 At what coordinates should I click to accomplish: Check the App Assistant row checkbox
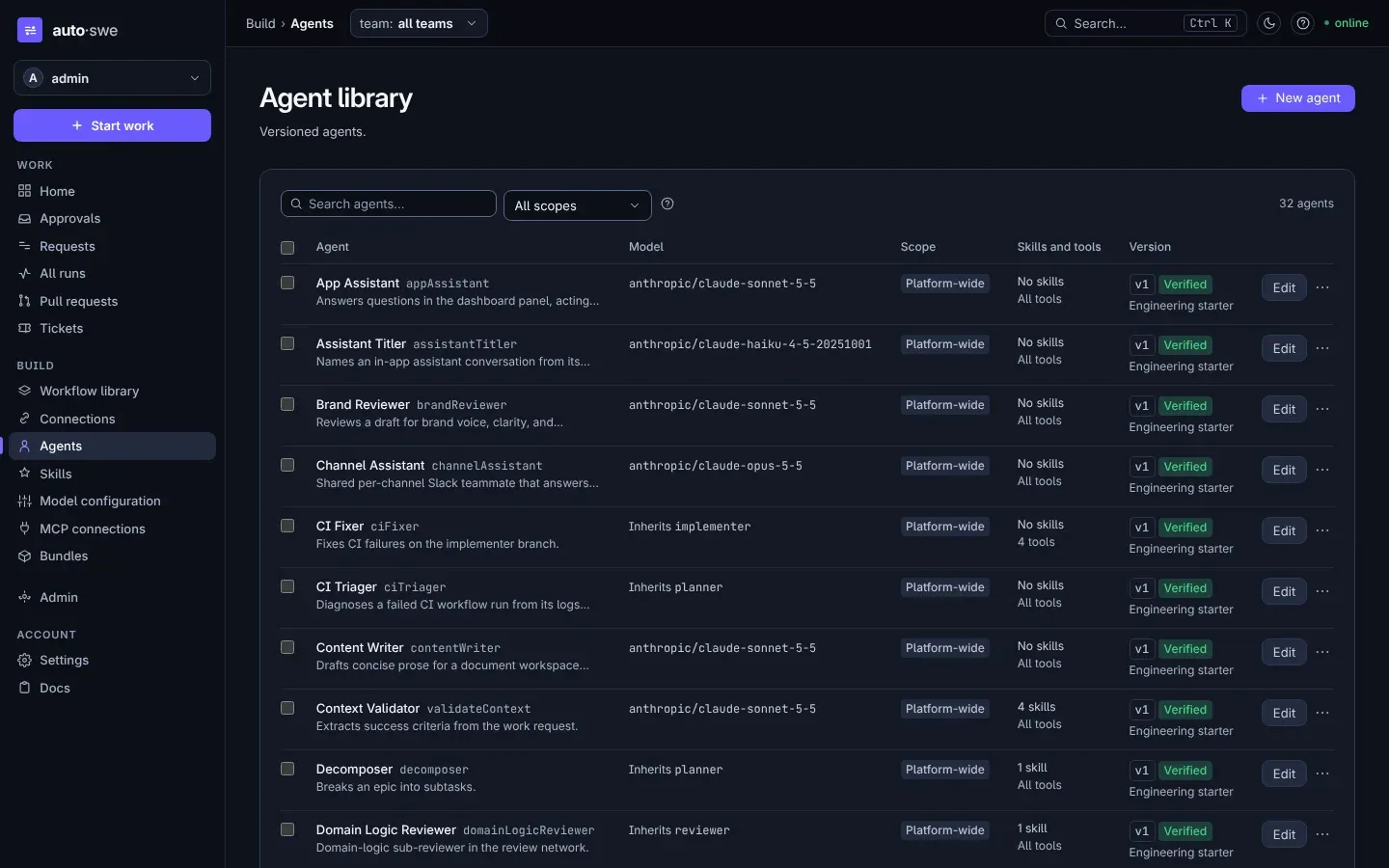(x=287, y=283)
